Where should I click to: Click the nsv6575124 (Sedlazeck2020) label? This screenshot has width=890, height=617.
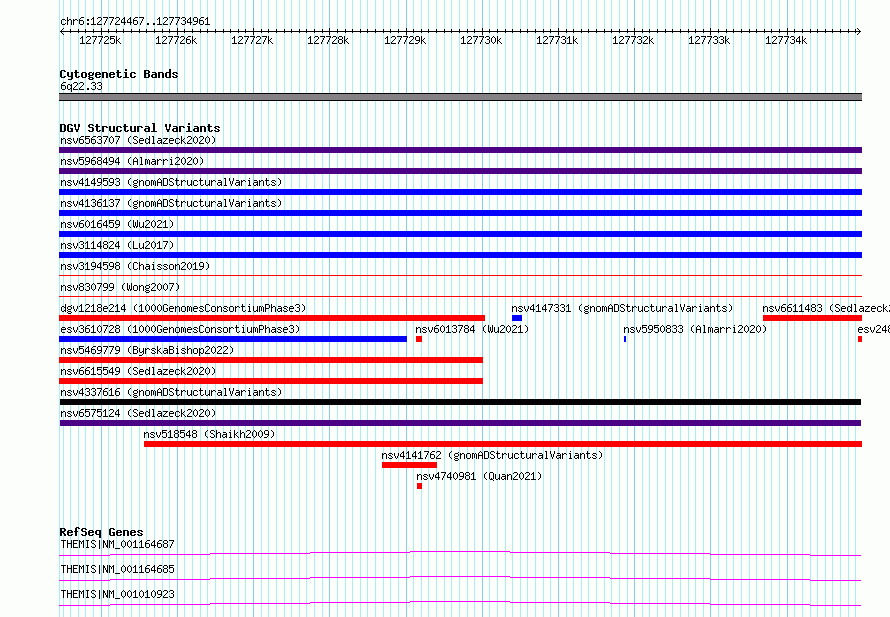click(x=138, y=413)
